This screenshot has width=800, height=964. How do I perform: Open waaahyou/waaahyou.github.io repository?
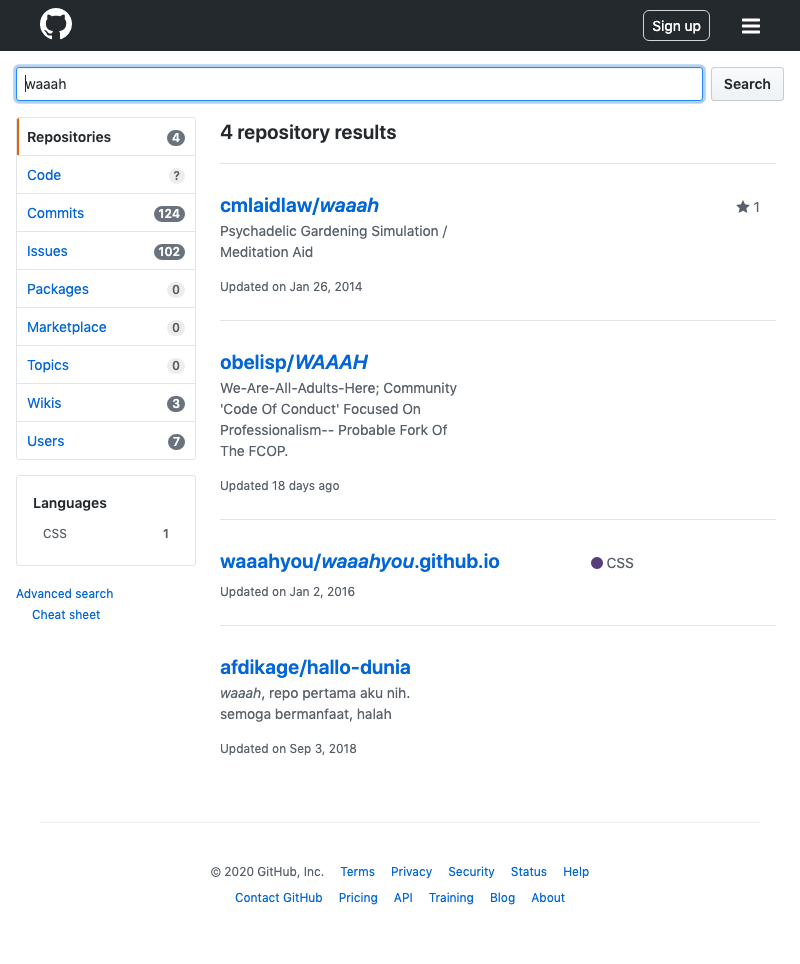click(360, 561)
